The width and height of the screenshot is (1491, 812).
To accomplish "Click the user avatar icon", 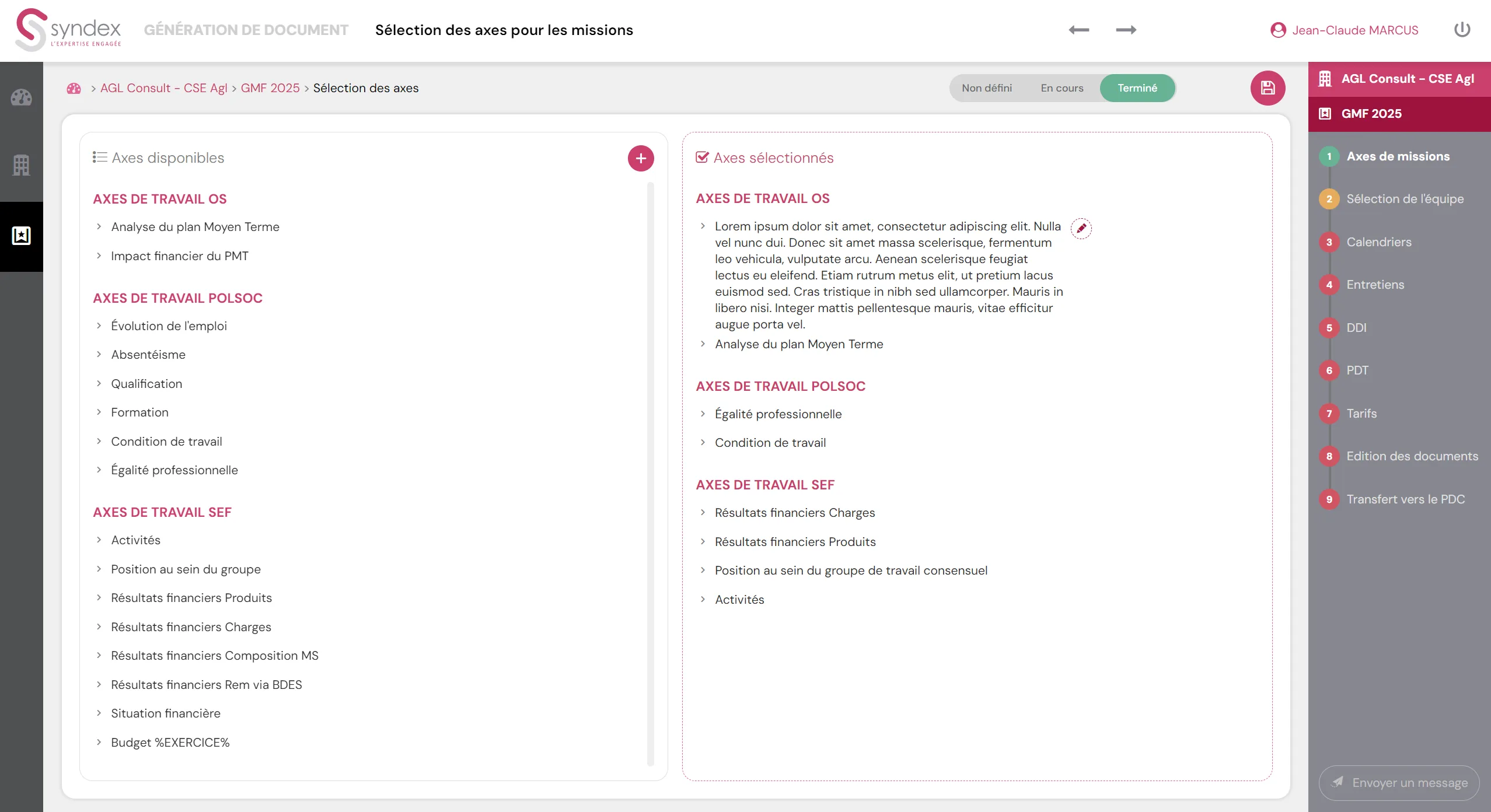I will (1278, 30).
